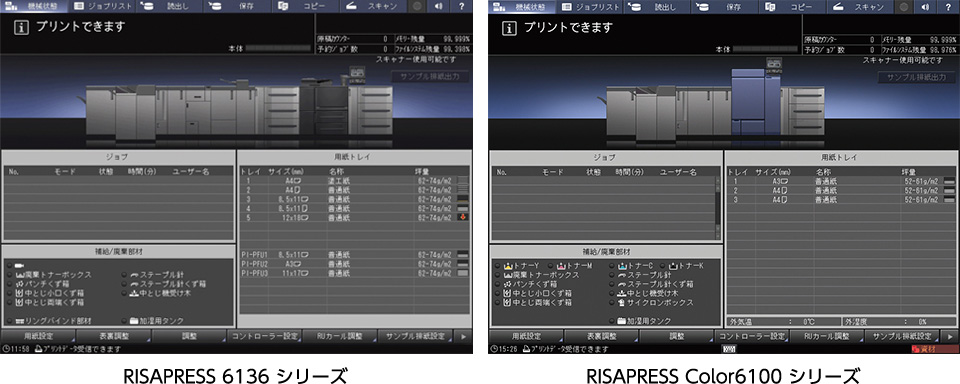Click the サンプル排紙出力 button on the 6136 screen

pos(430,77)
